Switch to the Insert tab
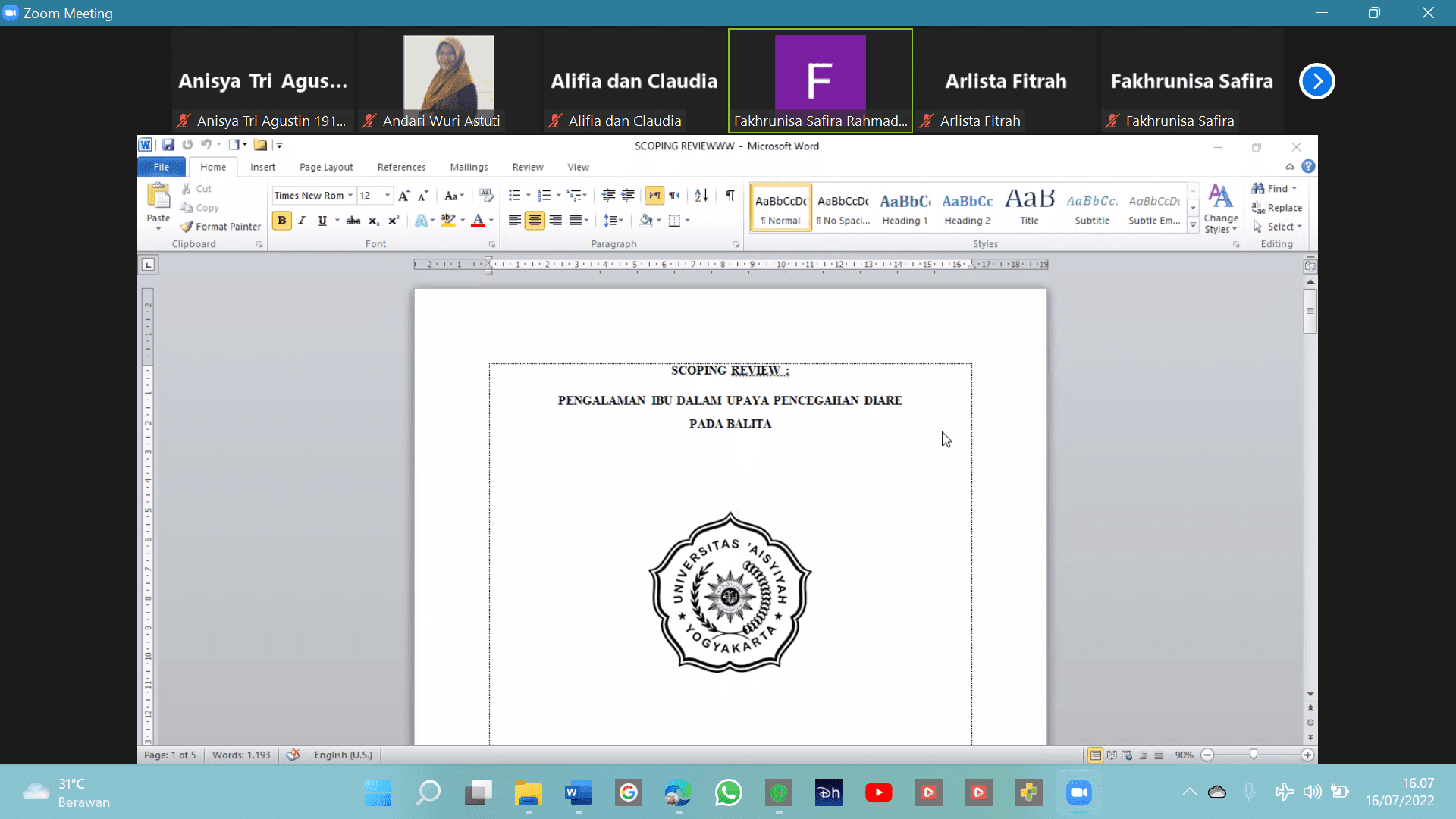This screenshot has height=819, width=1456. (262, 167)
